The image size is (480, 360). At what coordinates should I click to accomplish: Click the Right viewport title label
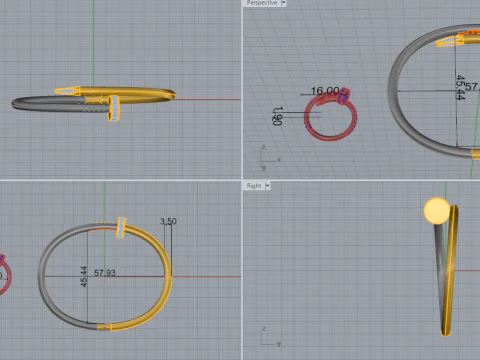[x=254, y=186]
